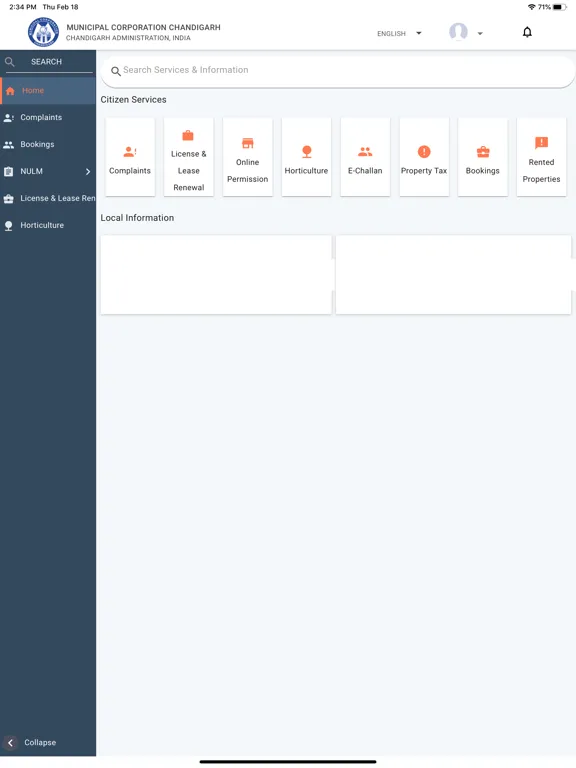This screenshot has height=768, width=576.
Task: Open the Bookings service card
Action: click(x=482, y=157)
